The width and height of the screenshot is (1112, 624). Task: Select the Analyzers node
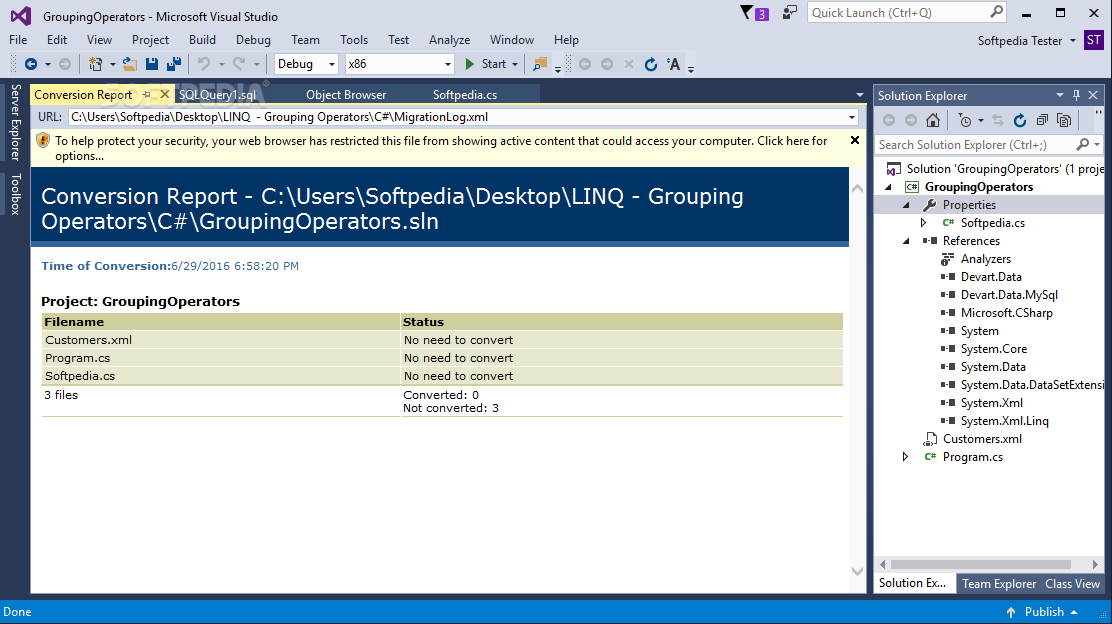click(985, 259)
